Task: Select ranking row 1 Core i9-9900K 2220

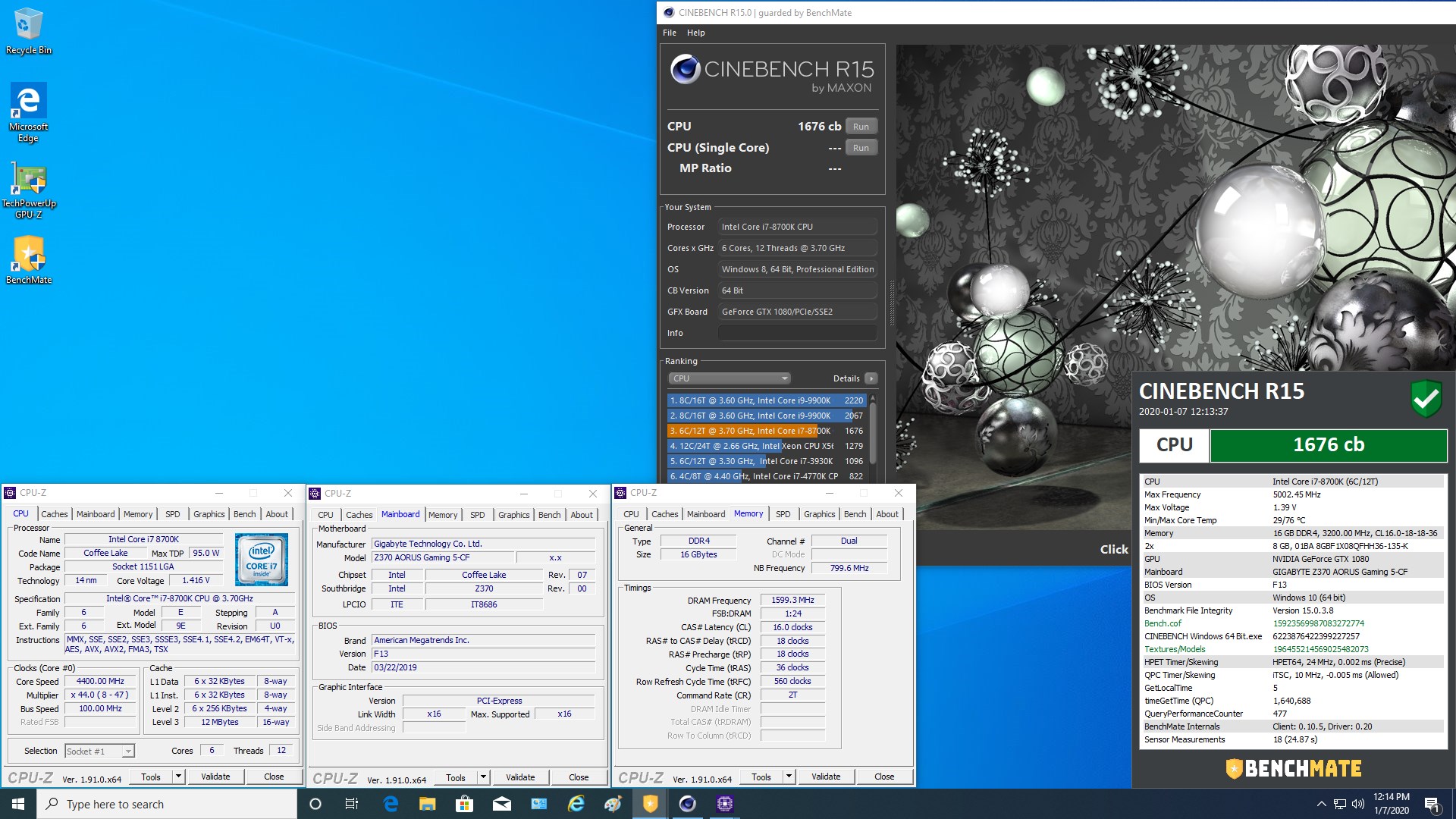Action: (767, 400)
